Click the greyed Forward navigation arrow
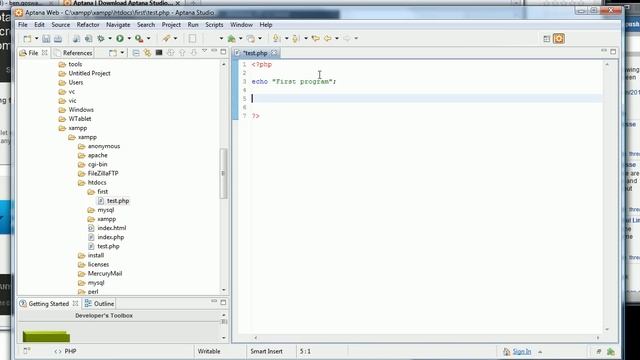Image resolution: width=640 pixels, height=360 pixels. click(347, 38)
